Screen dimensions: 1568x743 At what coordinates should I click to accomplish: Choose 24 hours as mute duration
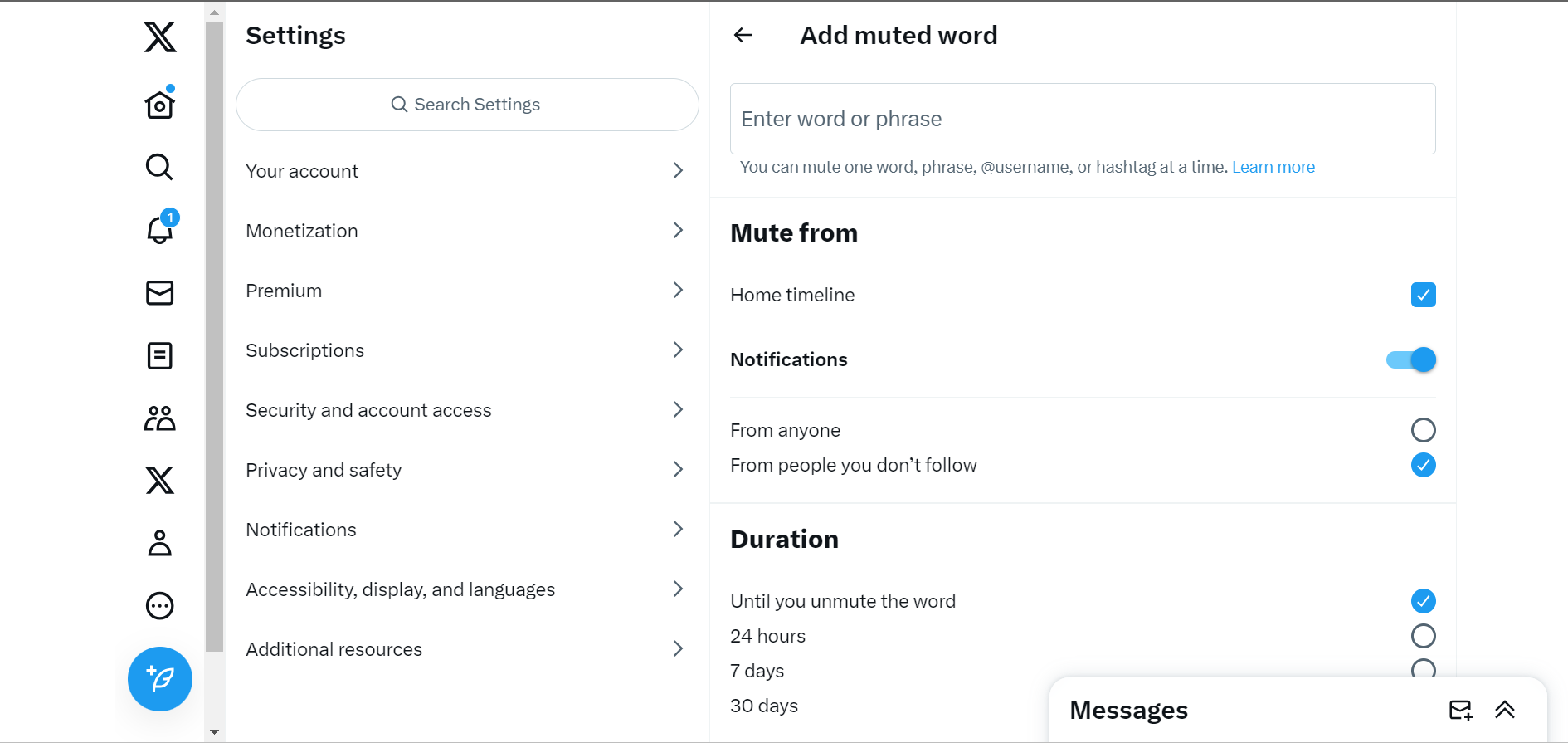tap(1423, 636)
